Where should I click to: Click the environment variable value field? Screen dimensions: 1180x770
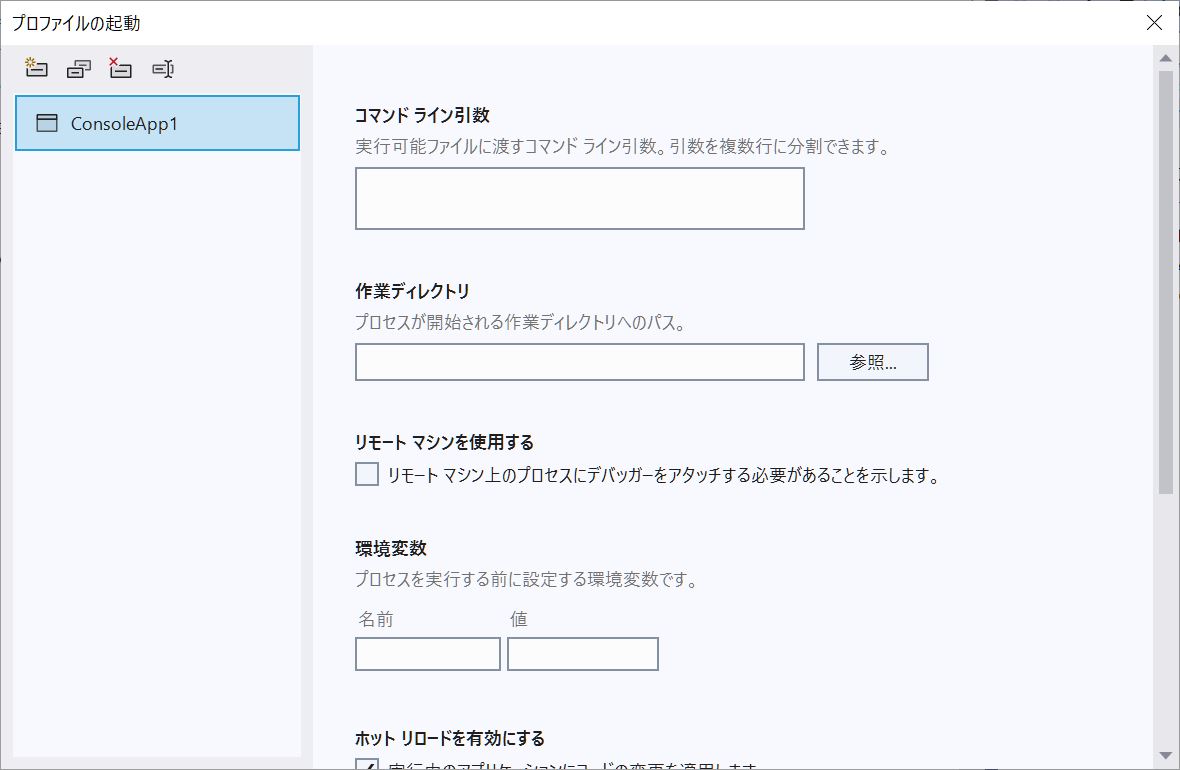582,653
